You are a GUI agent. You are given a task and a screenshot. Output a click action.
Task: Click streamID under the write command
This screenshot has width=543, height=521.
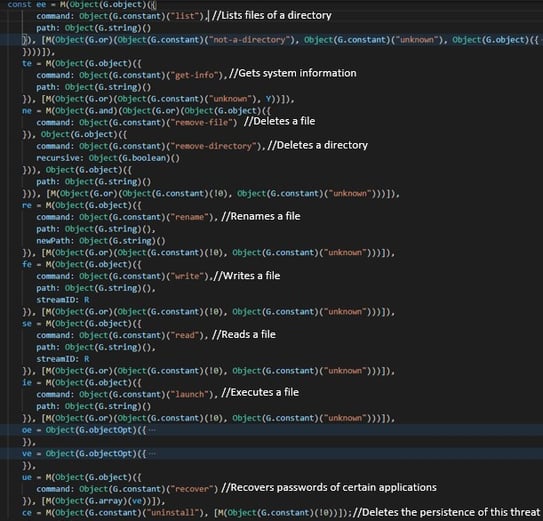point(57,300)
